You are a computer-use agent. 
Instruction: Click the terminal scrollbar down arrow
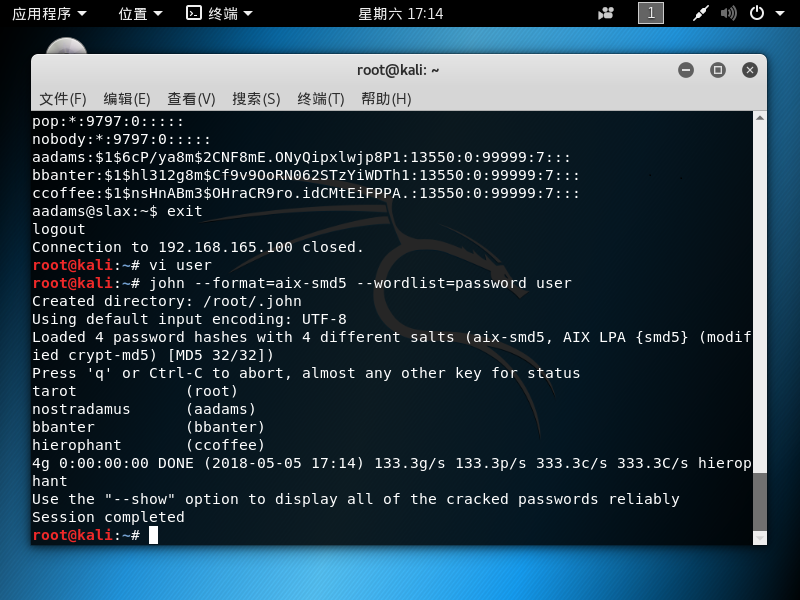[760, 538]
